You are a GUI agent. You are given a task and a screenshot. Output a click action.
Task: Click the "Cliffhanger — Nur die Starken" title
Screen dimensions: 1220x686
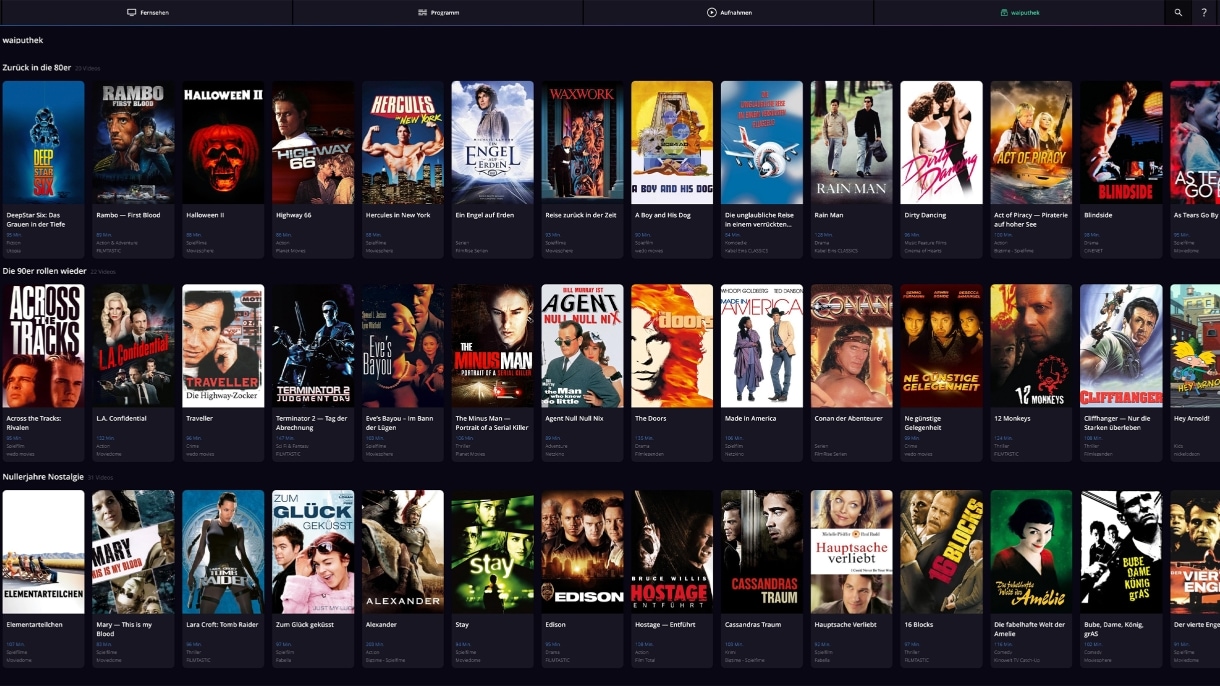coord(1117,423)
